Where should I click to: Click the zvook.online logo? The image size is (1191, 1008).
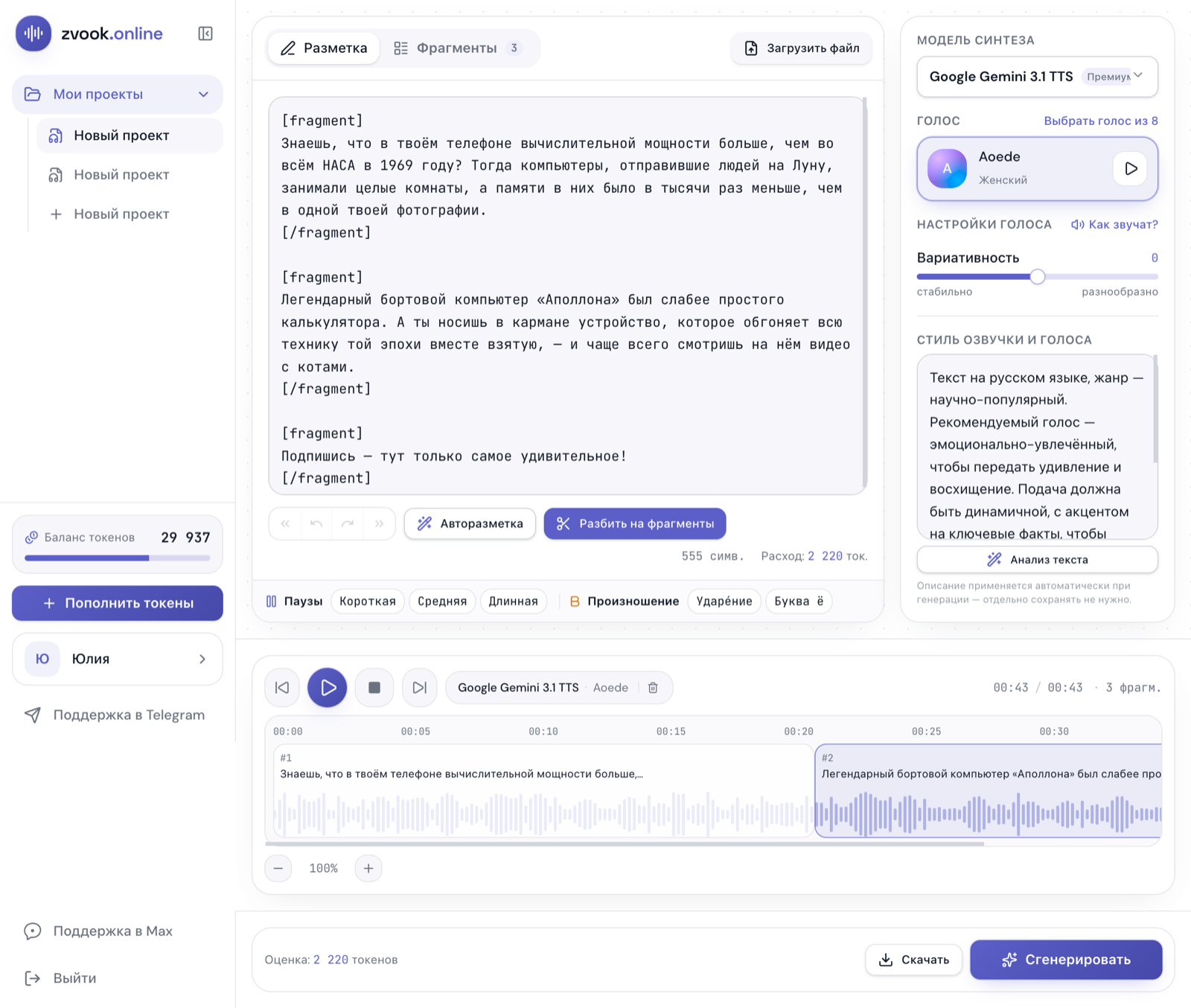pyautogui.click(x=89, y=34)
